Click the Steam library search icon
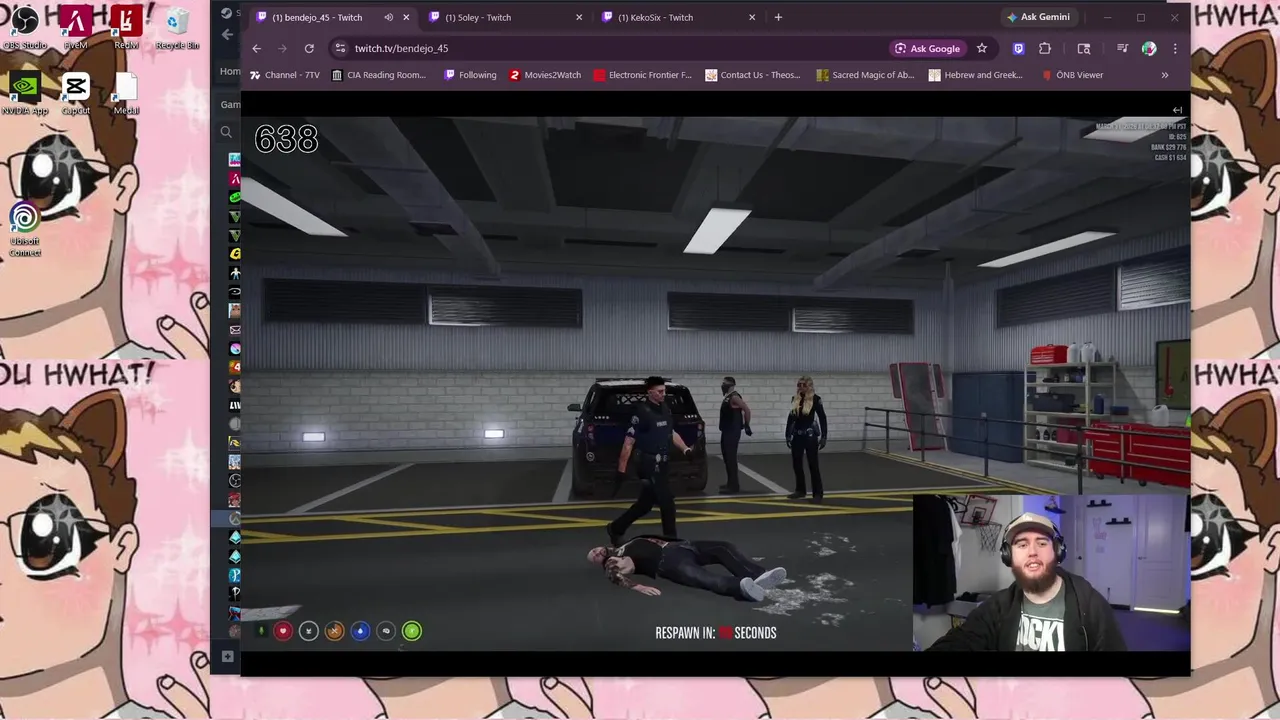This screenshot has height=720, width=1280. 226,132
